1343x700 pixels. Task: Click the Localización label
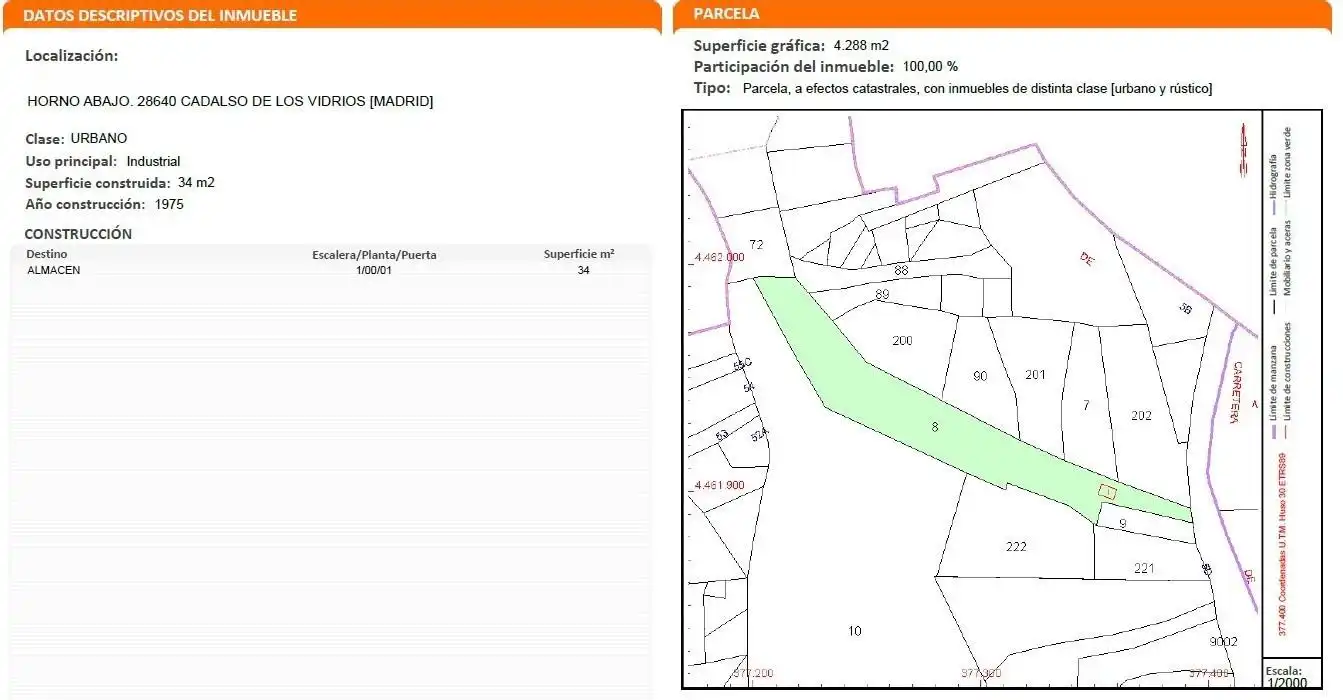(71, 56)
